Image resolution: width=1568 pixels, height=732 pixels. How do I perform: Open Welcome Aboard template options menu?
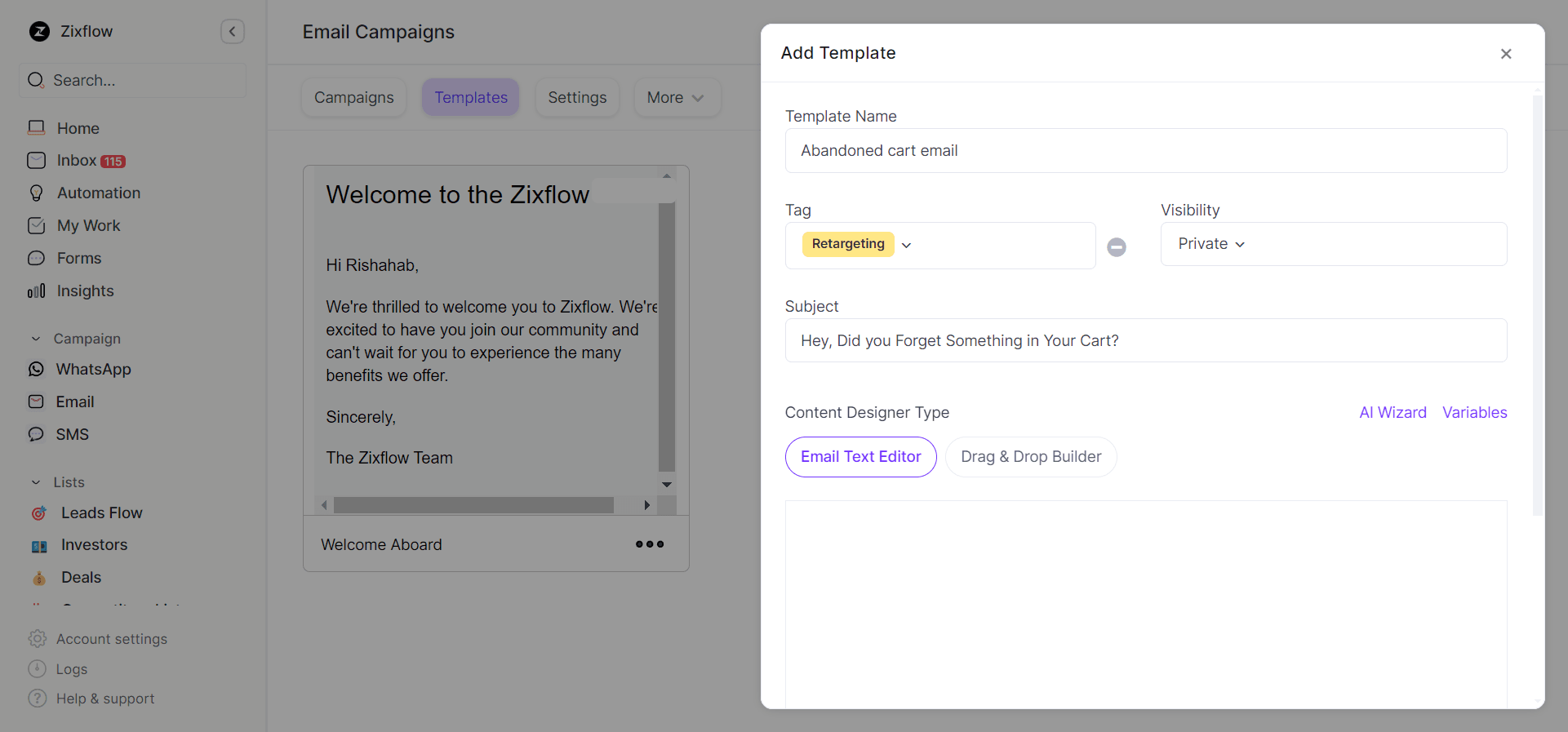[x=650, y=544]
